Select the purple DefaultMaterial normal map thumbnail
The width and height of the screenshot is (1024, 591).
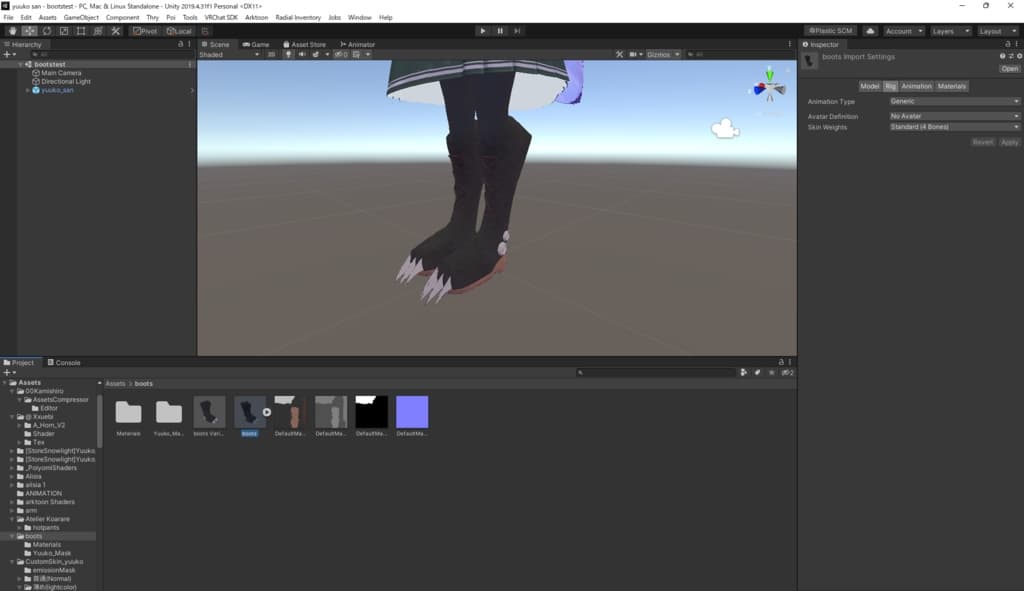click(412, 412)
